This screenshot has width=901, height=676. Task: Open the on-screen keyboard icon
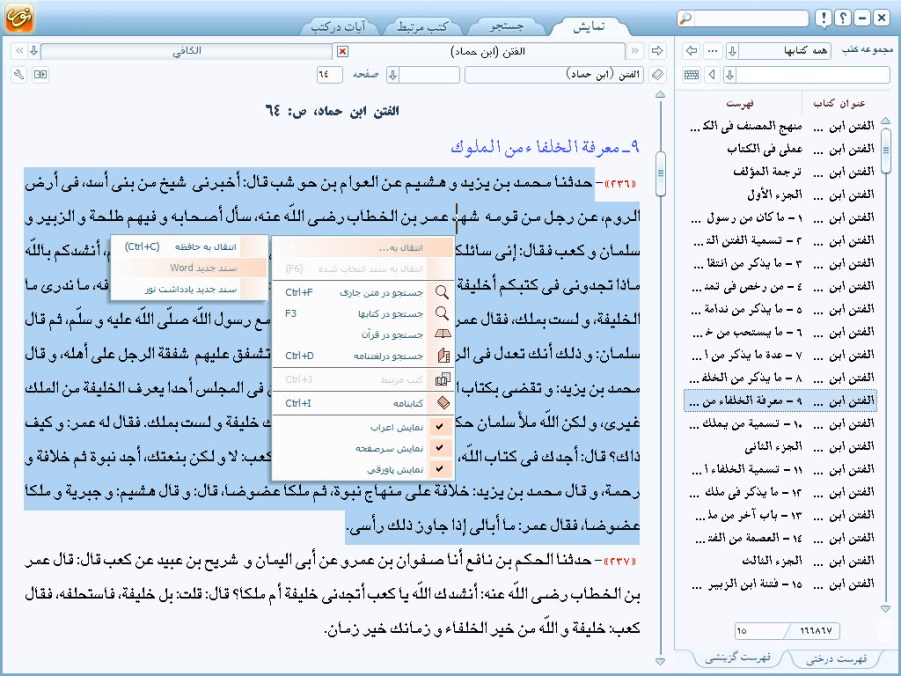[x=692, y=75]
